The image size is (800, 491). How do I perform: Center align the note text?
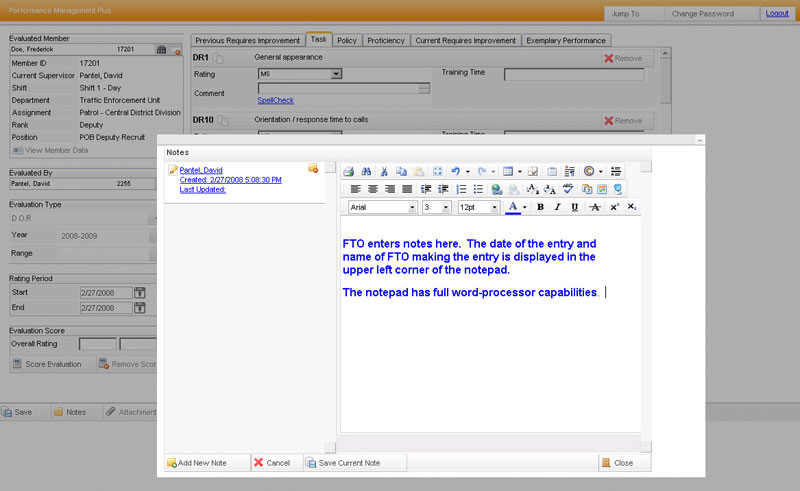pos(371,189)
